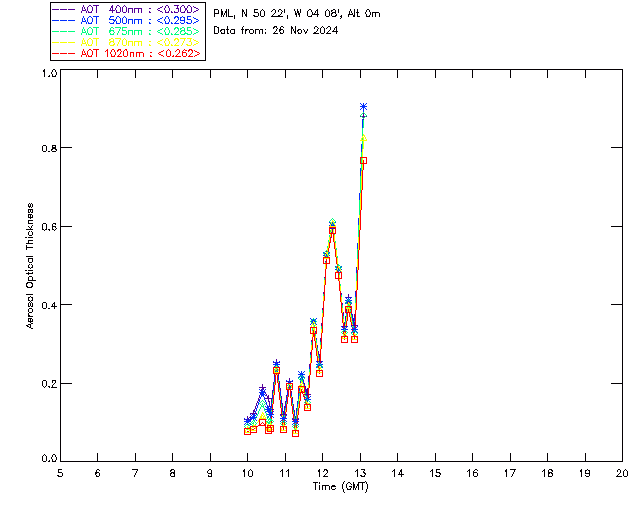The width and height of the screenshot is (640, 512).
Task: Click the 0.0 y-axis tick label
Action: (49, 459)
